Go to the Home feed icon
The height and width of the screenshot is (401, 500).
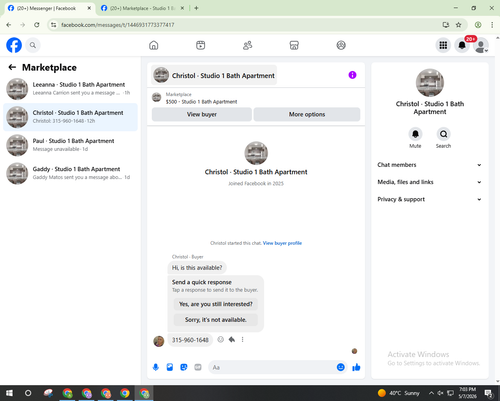(x=154, y=45)
